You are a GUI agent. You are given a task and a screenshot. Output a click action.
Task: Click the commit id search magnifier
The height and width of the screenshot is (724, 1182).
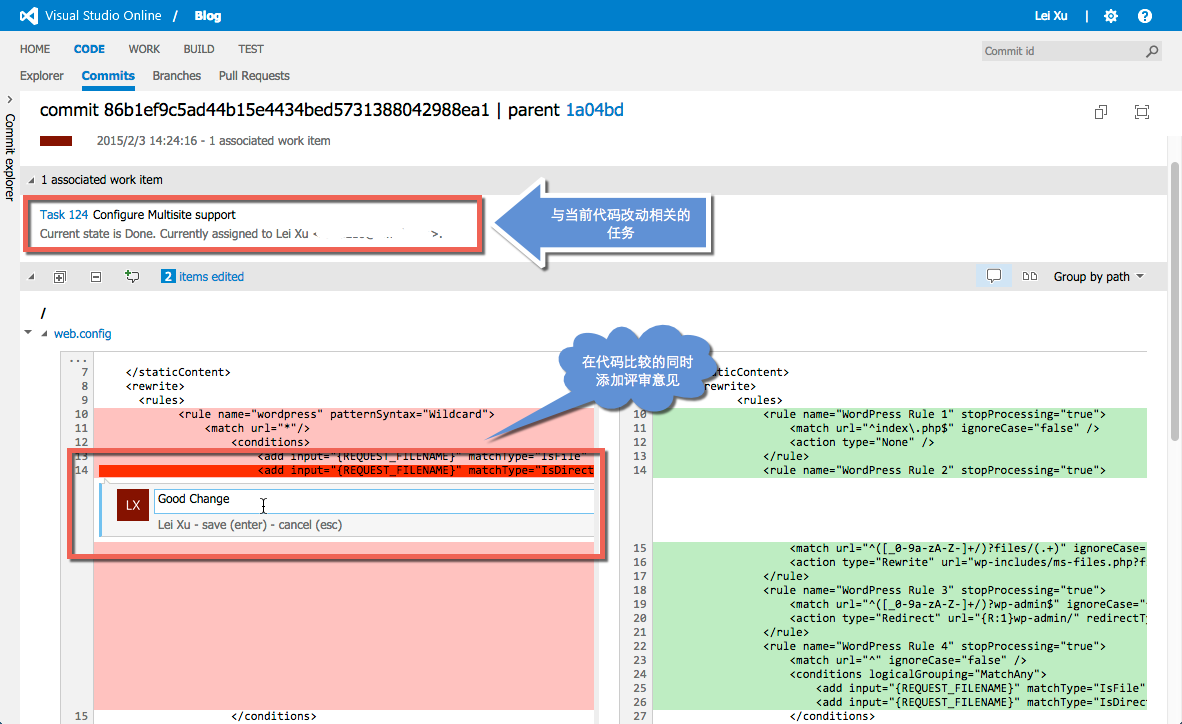(1152, 51)
